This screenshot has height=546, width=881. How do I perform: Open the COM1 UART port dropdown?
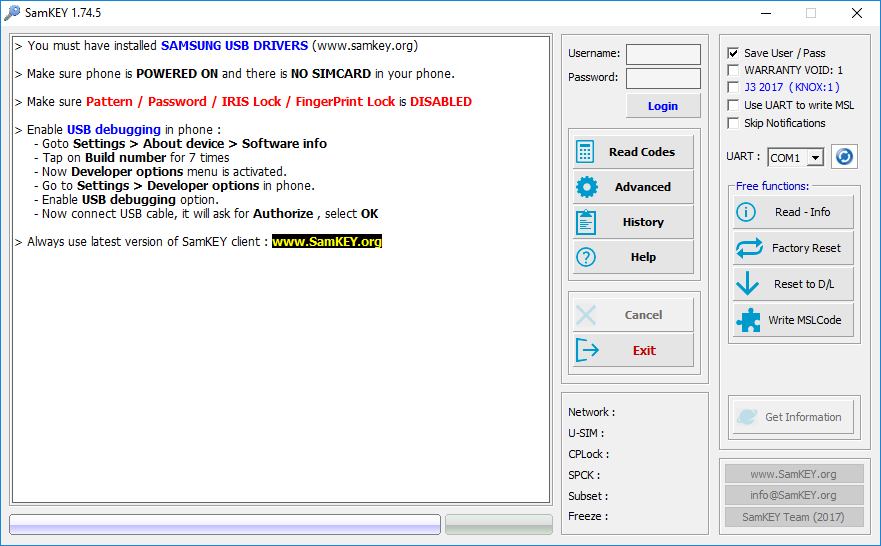pyautogui.click(x=815, y=158)
